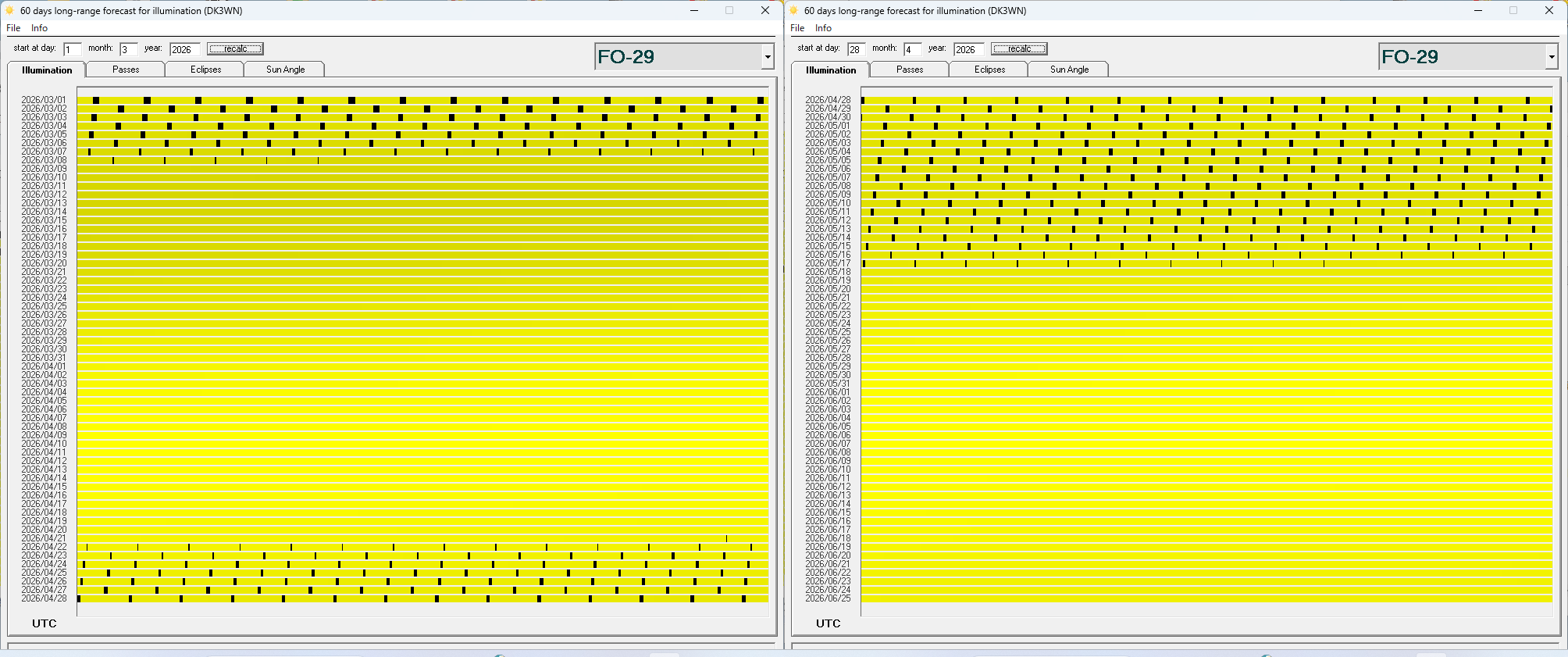Close the right forecast window
This screenshot has width=1568, height=657.
point(1549,11)
